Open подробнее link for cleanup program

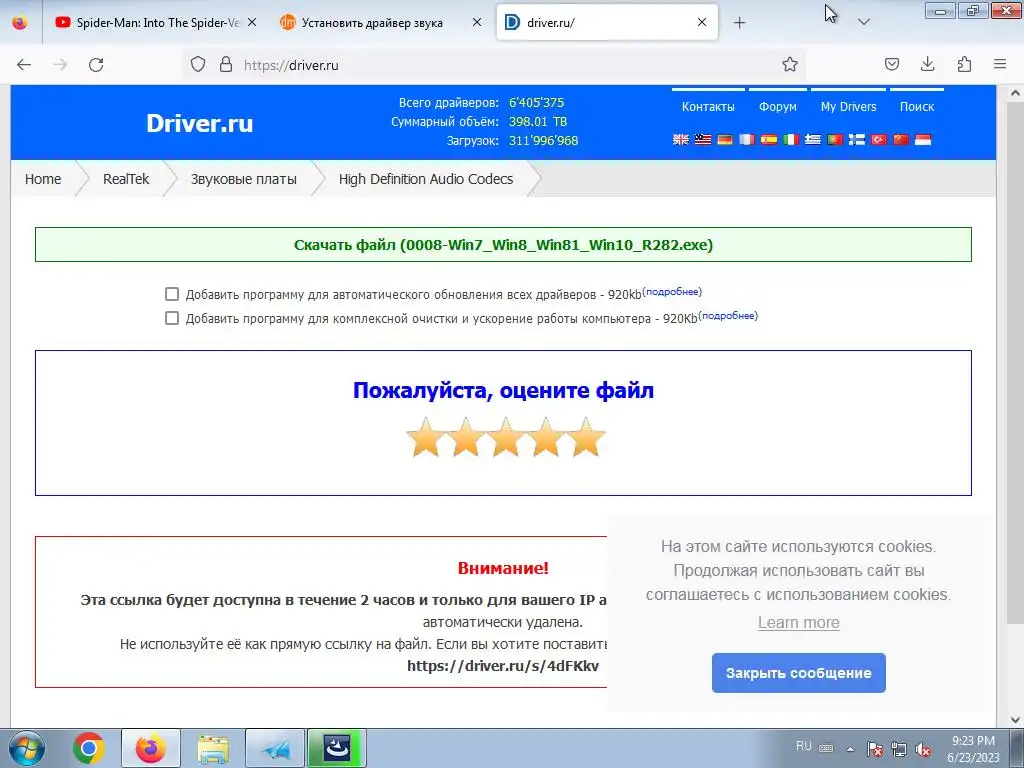728,316
